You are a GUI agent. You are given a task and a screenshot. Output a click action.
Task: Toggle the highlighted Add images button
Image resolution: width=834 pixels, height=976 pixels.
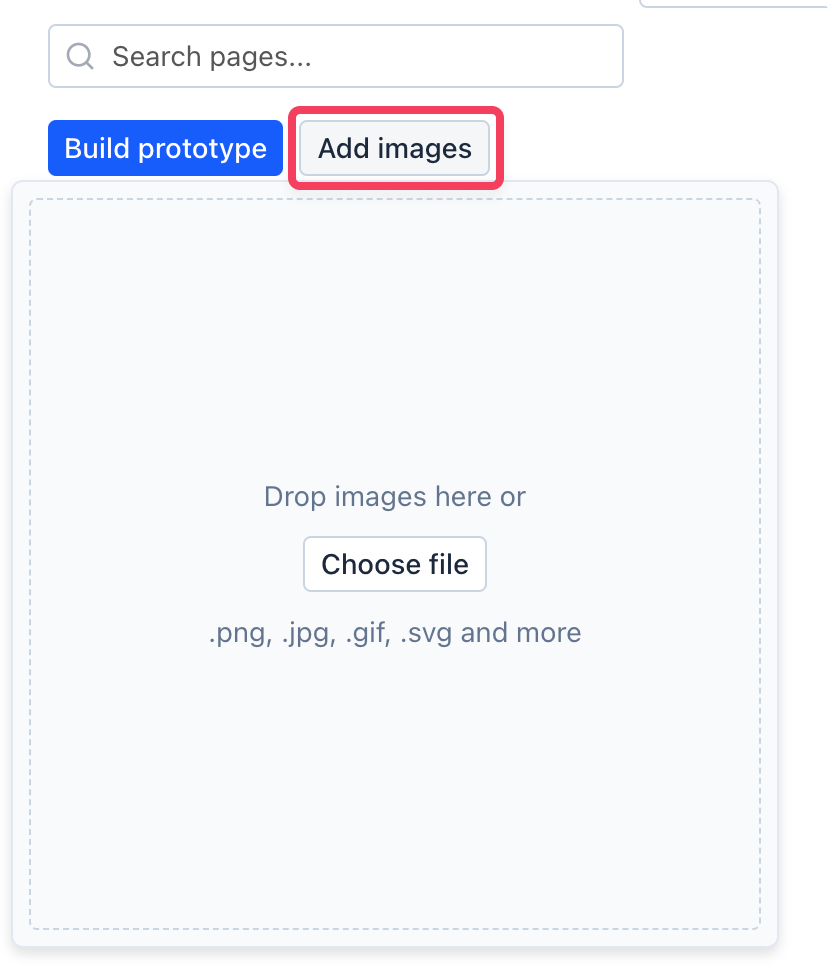(x=395, y=149)
